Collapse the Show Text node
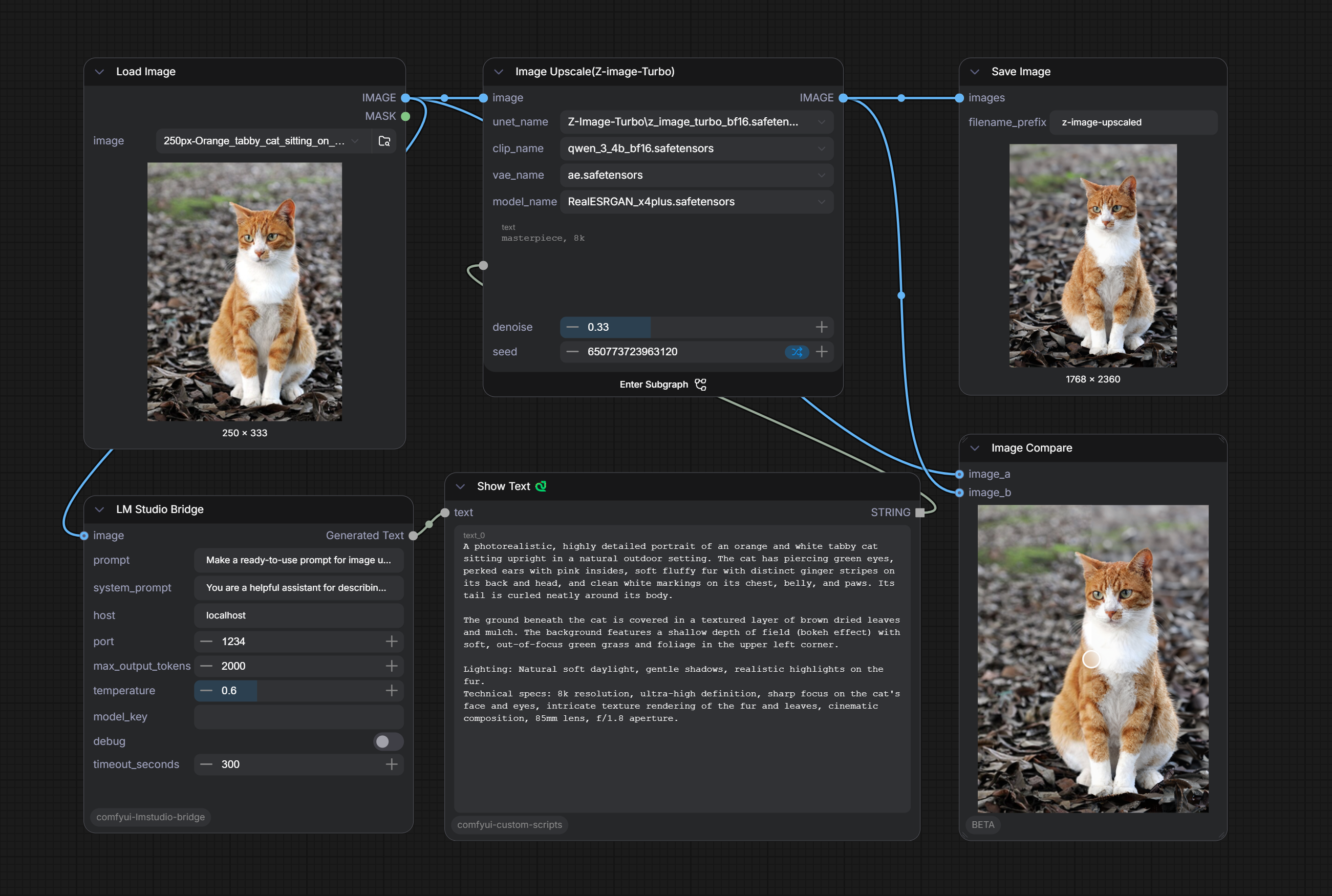This screenshot has height=896, width=1332. tap(460, 486)
